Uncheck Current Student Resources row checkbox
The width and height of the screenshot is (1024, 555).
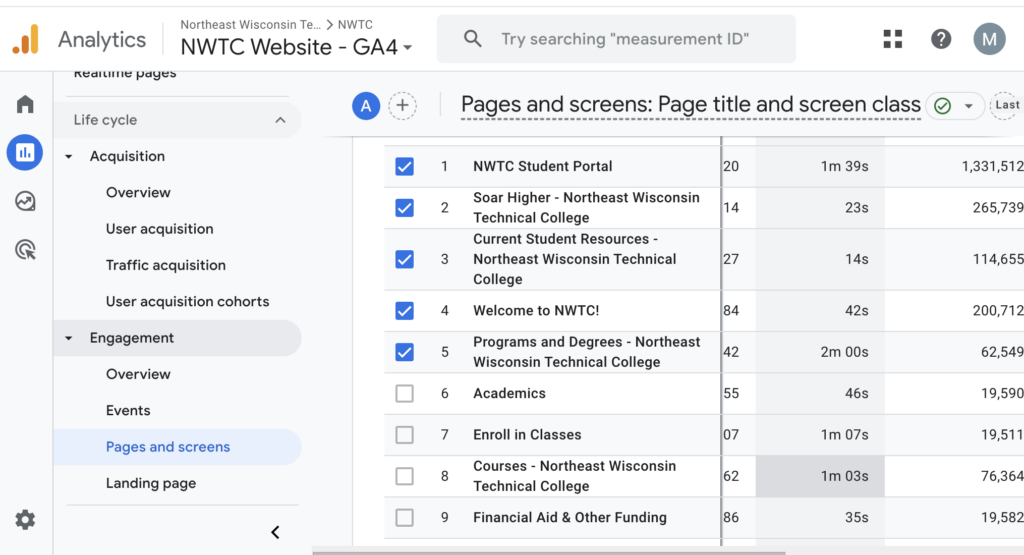(404, 259)
